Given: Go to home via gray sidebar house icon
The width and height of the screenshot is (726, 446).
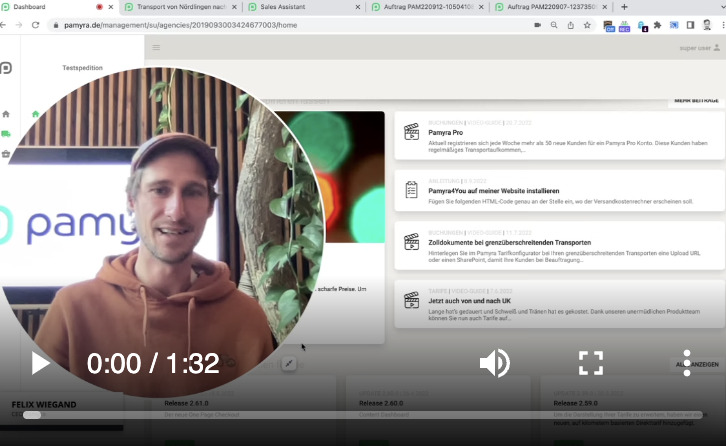Looking at the screenshot, I should coord(6,114).
